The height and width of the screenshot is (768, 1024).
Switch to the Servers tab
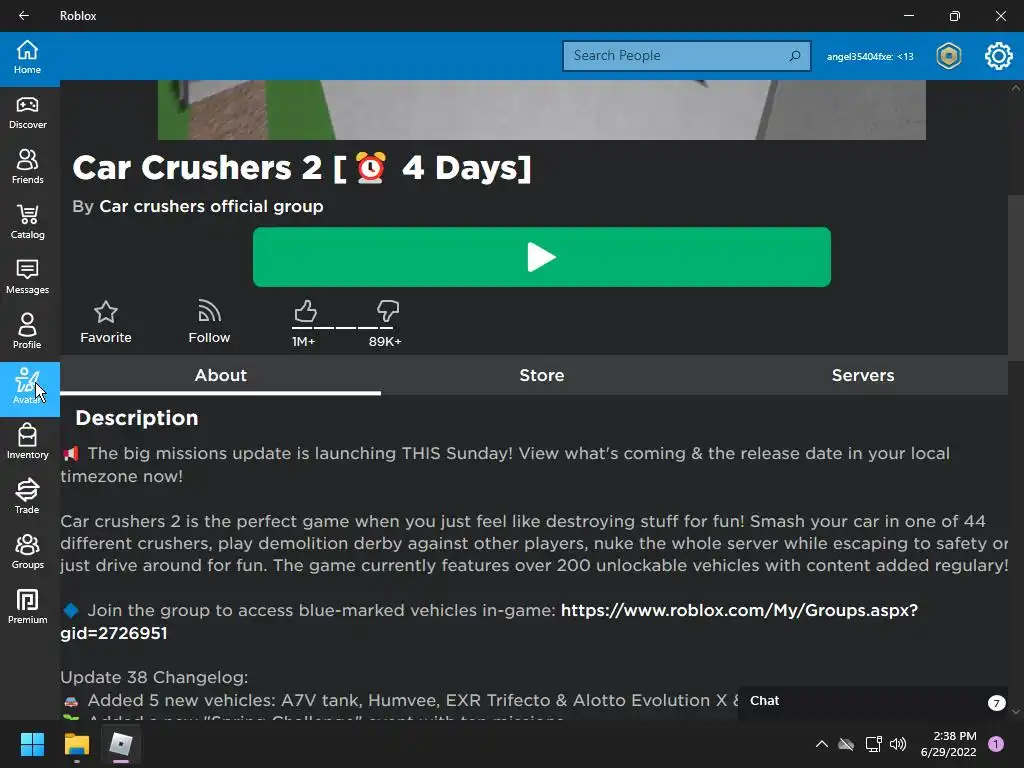point(863,376)
